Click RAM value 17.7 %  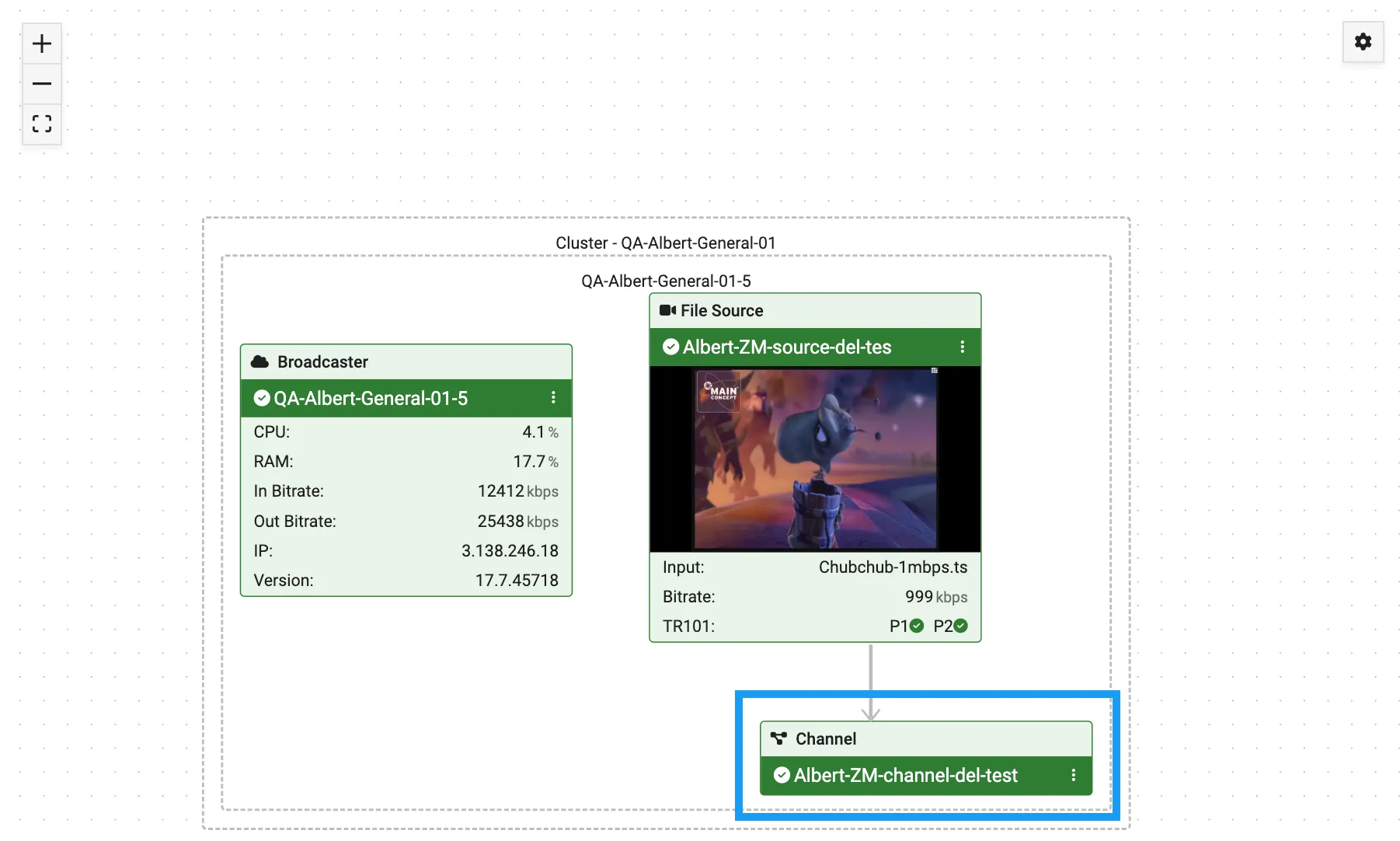[x=535, y=461]
